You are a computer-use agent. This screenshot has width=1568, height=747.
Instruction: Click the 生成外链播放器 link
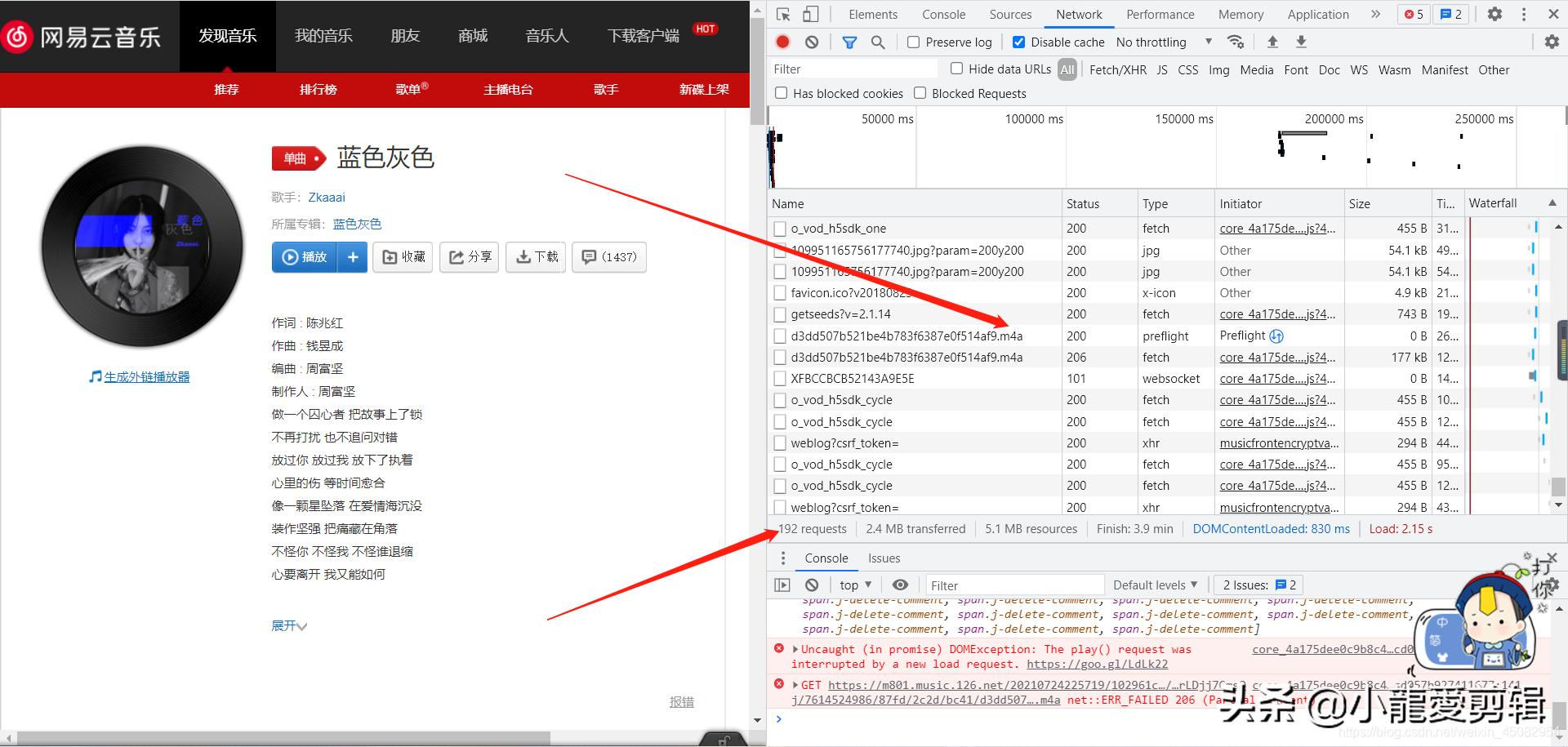[145, 376]
